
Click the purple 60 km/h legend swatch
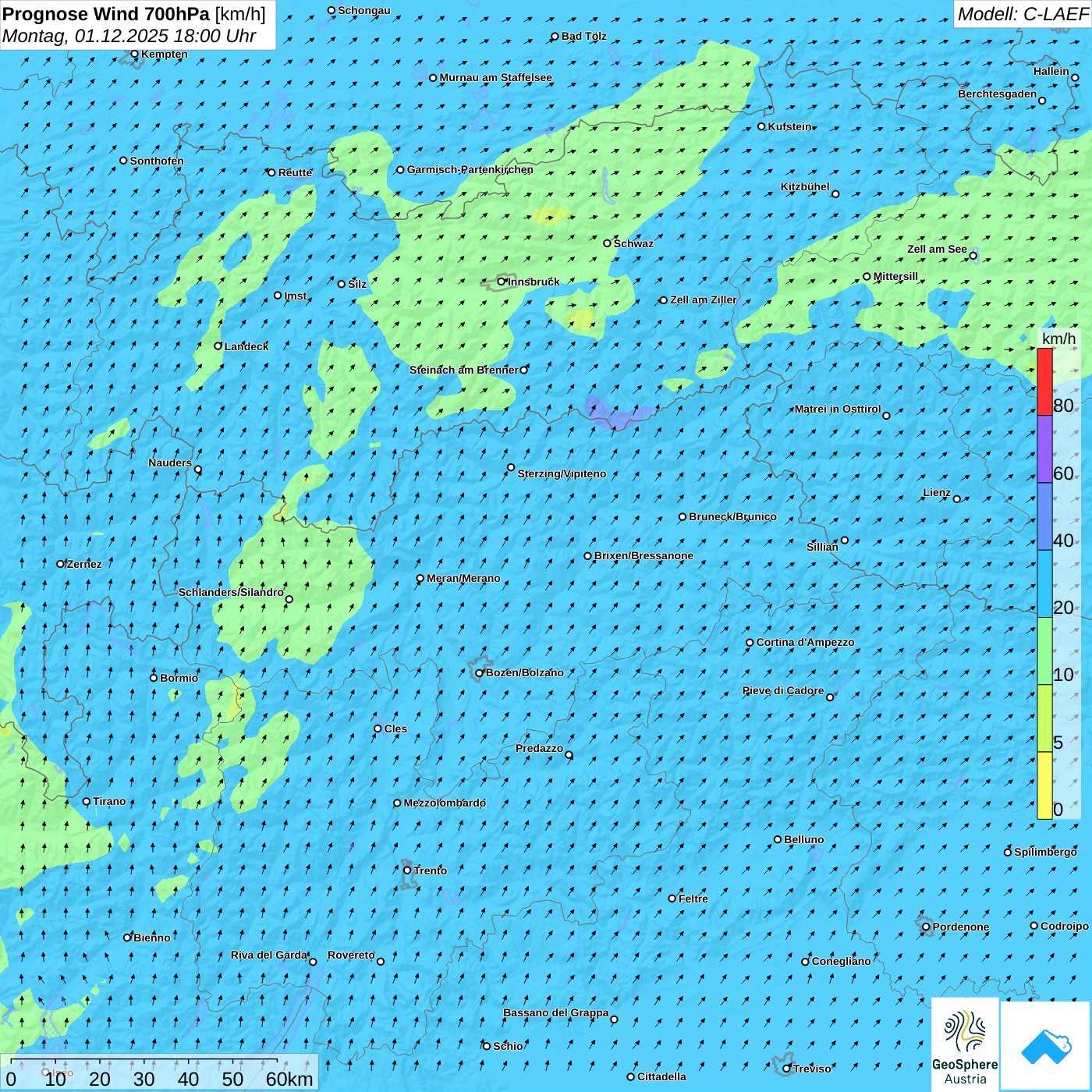1044,449
